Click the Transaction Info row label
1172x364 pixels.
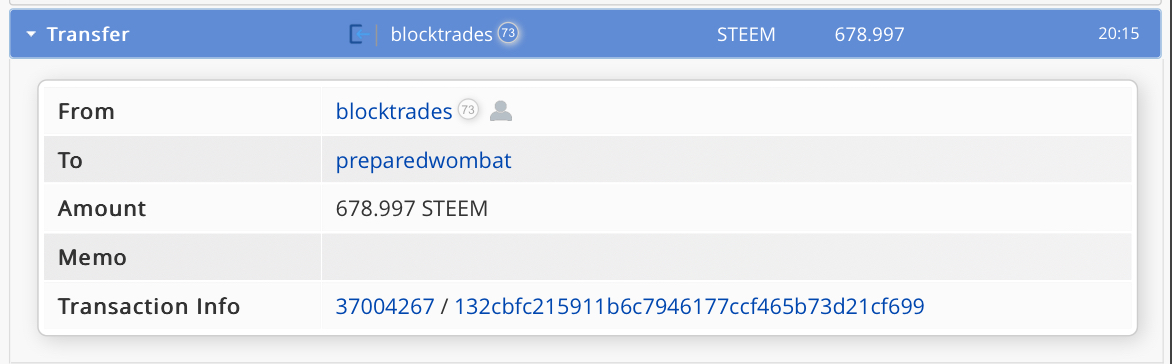(149, 306)
